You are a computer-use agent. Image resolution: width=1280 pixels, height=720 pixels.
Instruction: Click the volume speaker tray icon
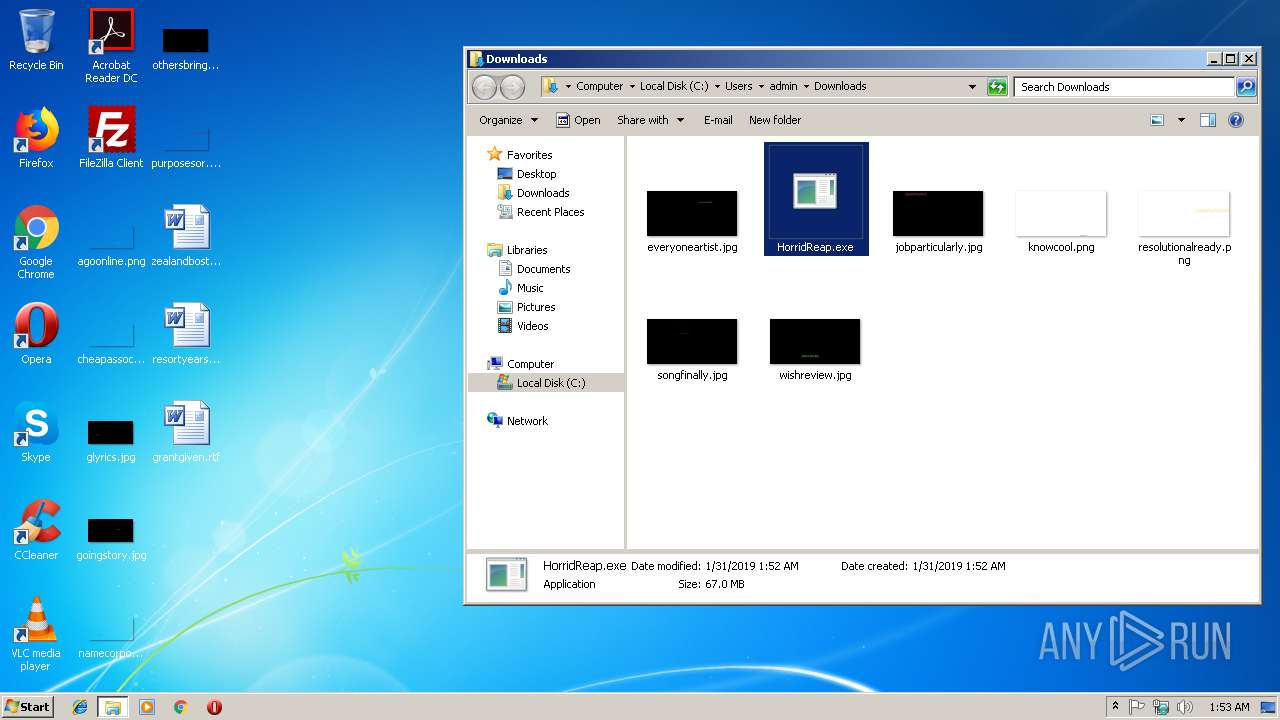(x=1185, y=707)
